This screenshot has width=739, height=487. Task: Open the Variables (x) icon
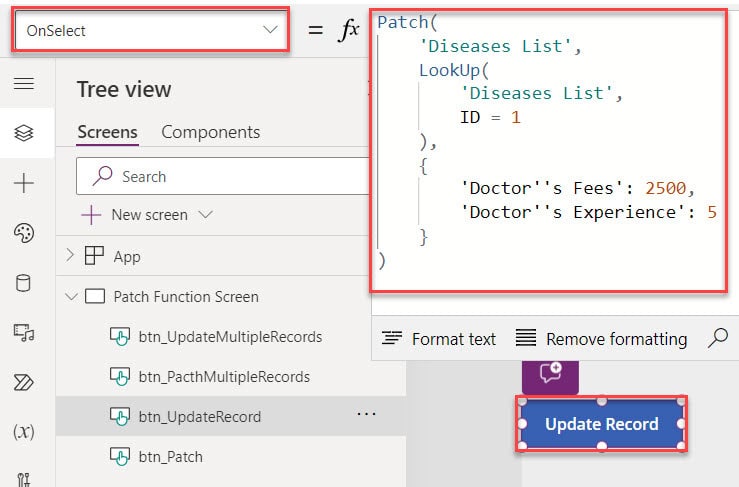(x=24, y=431)
